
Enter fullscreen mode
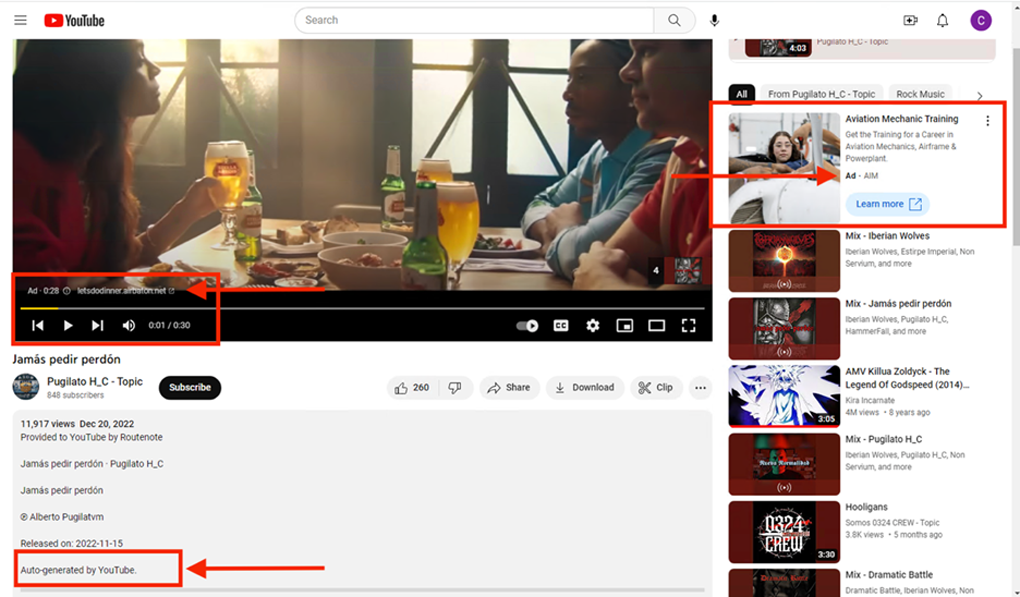(x=688, y=325)
